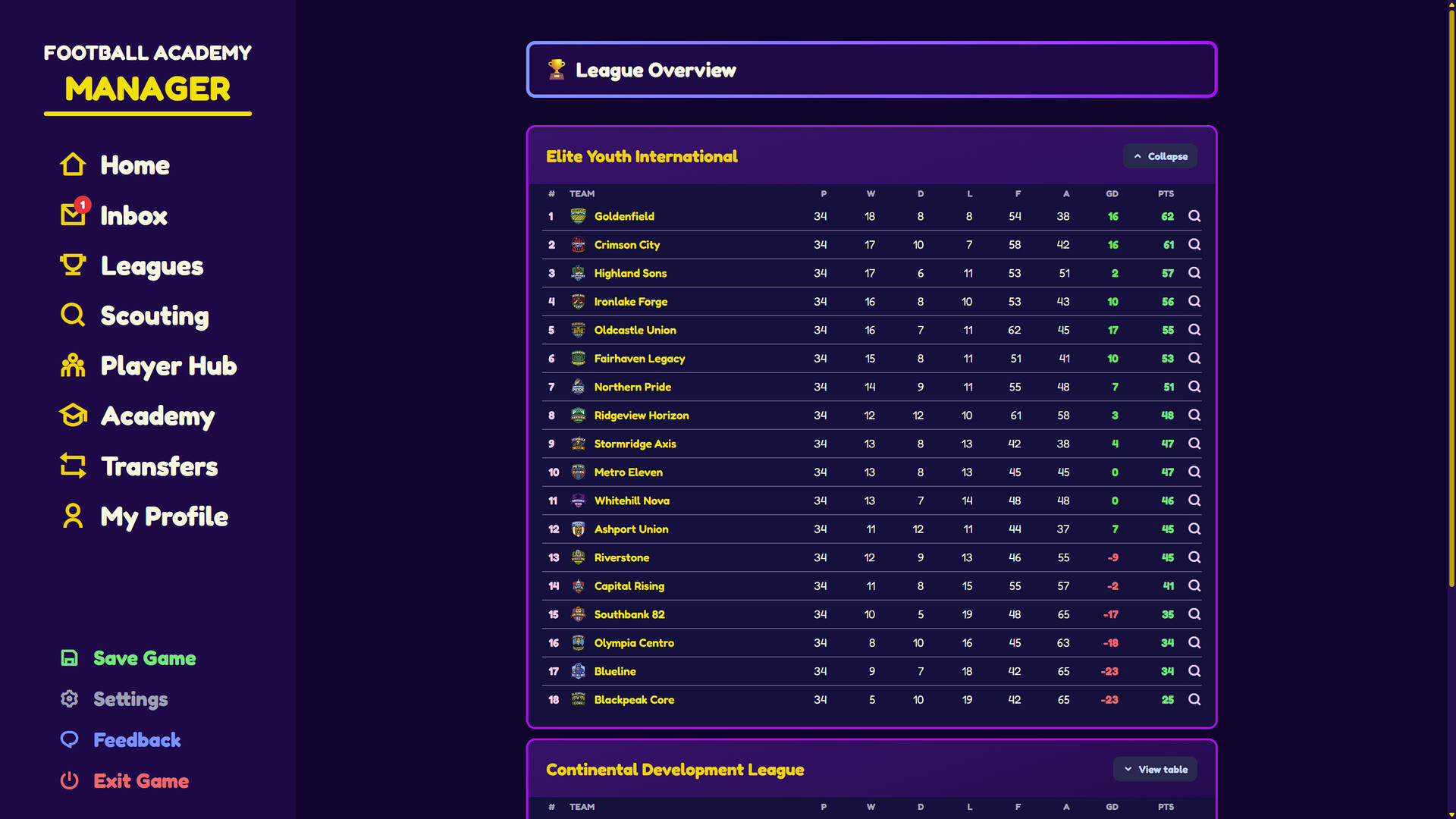
Task: Click the Academy graduation cap icon
Action: [73, 416]
